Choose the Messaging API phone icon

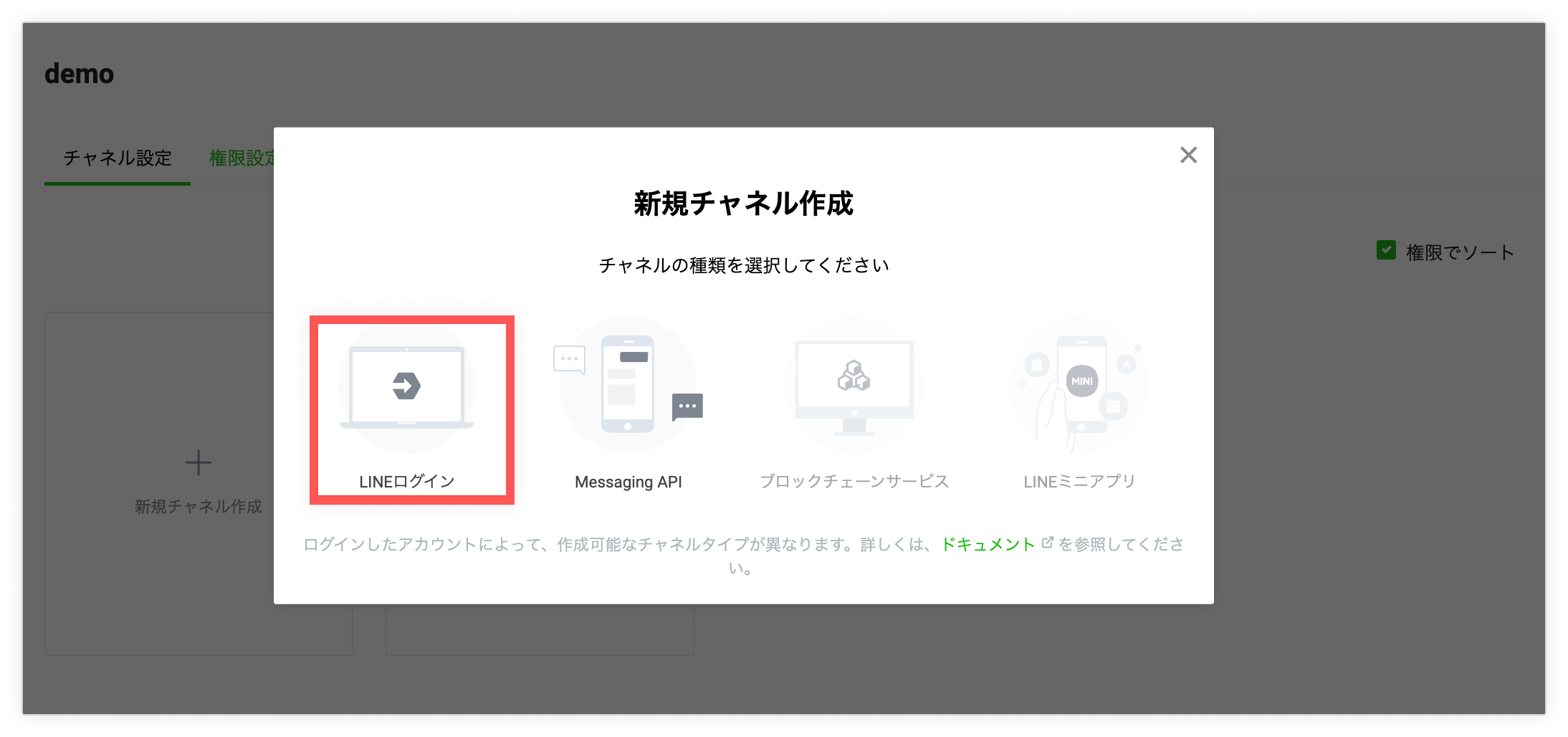tap(628, 384)
